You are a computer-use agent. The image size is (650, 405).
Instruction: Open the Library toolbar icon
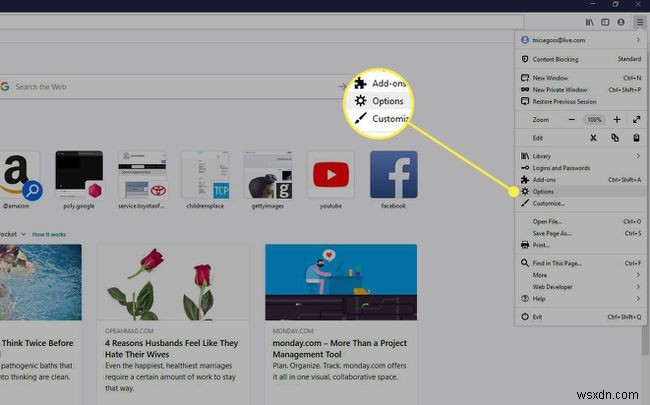pyautogui.click(x=589, y=22)
